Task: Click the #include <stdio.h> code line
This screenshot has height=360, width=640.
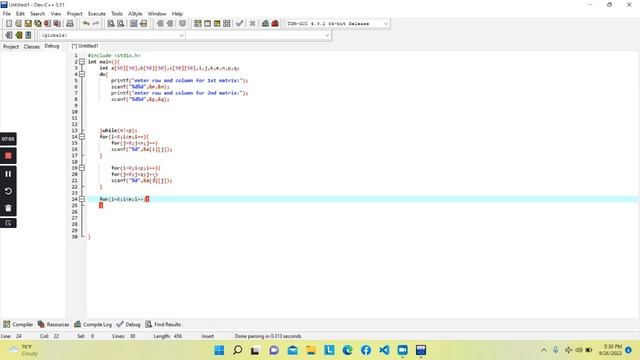Action: 114,56
